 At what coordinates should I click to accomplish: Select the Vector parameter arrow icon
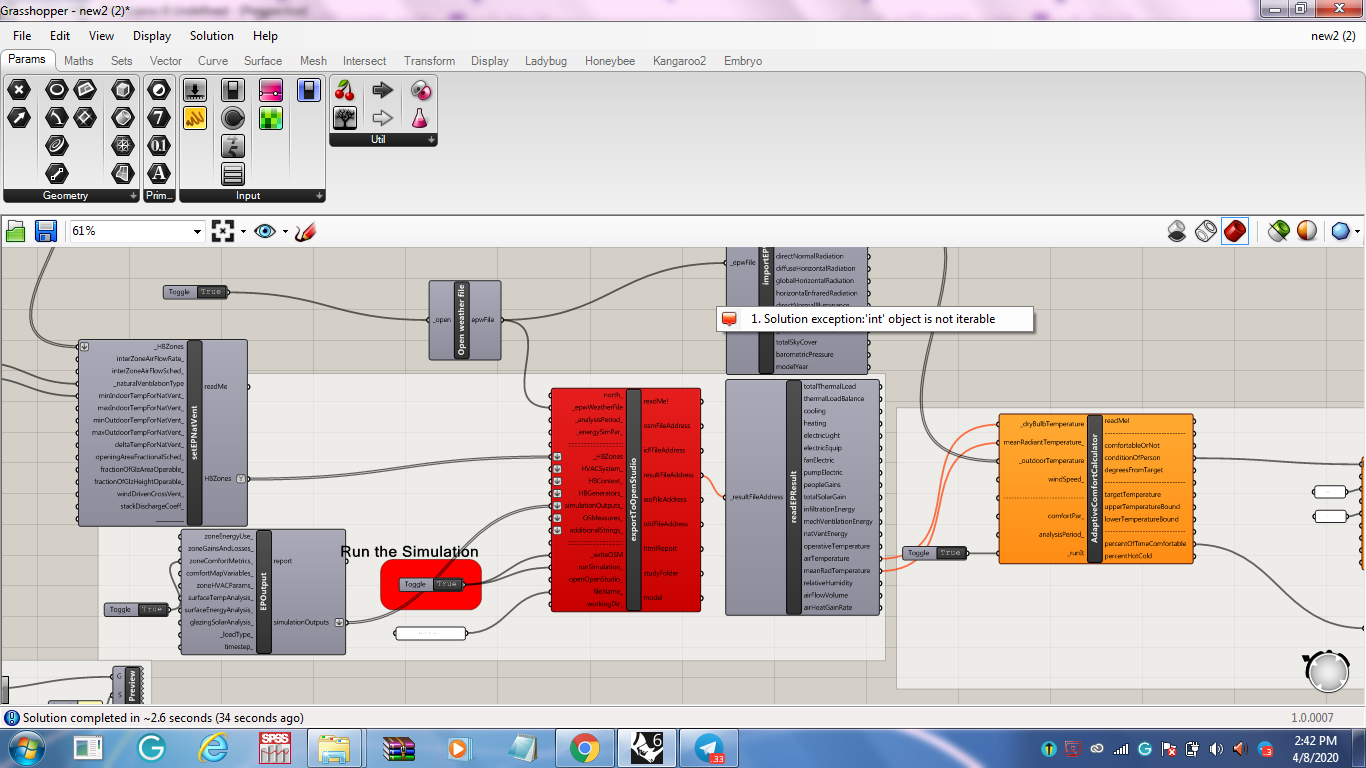tap(18, 118)
